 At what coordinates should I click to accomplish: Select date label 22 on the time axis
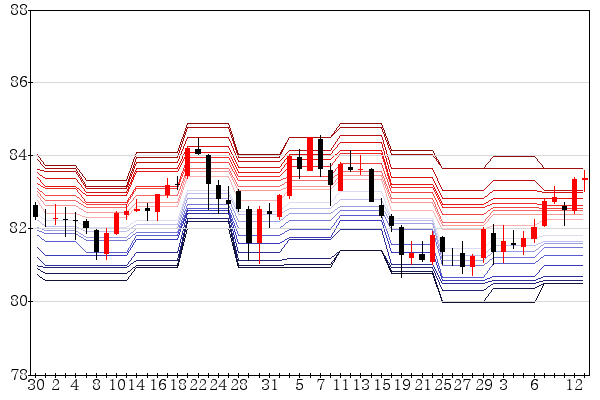coord(198,385)
